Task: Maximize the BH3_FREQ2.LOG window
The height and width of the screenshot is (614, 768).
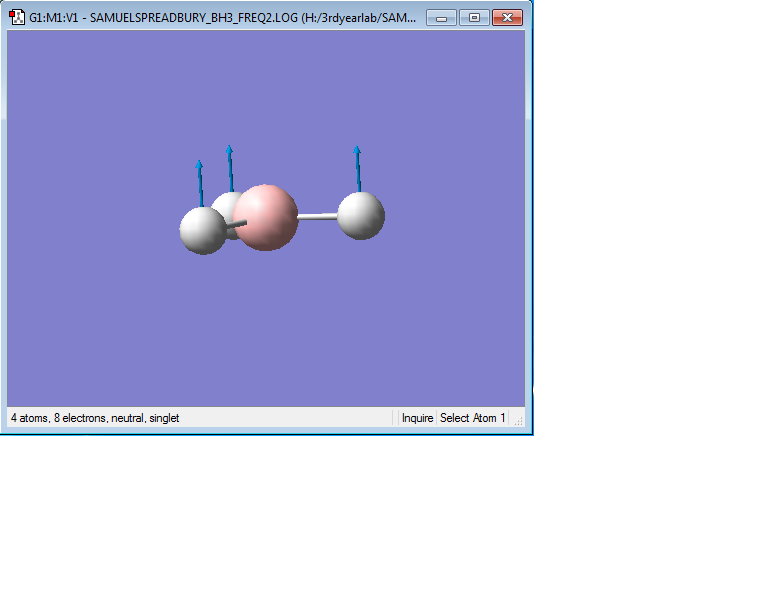Action: pyautogui.click(x=474, y=18)
